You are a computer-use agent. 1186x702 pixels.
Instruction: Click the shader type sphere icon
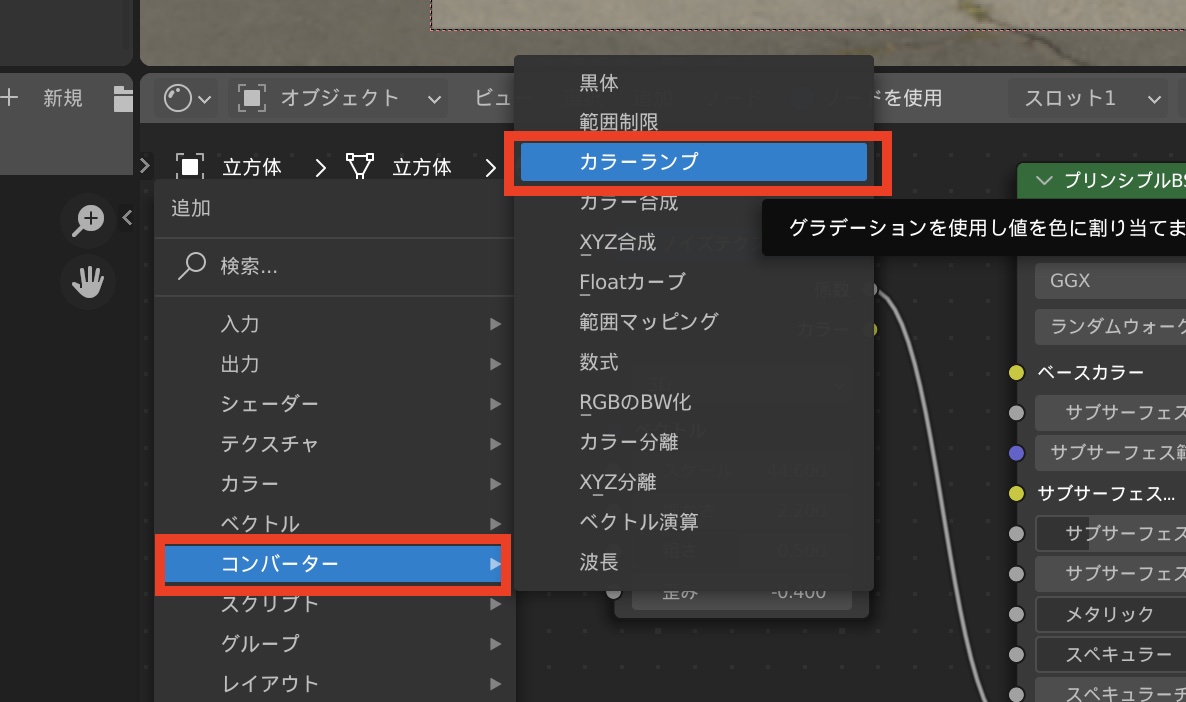[178, 98]
